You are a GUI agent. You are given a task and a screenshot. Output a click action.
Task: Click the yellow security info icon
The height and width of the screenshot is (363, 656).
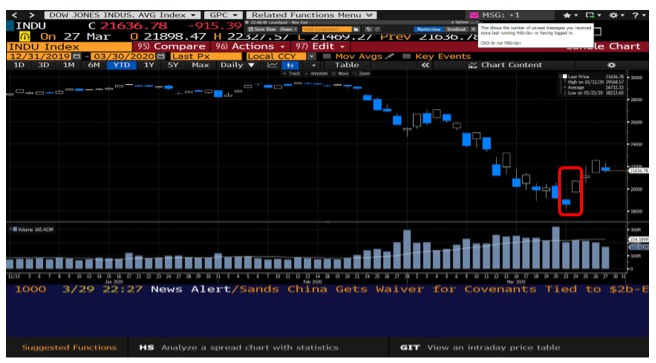pos(24,37)
